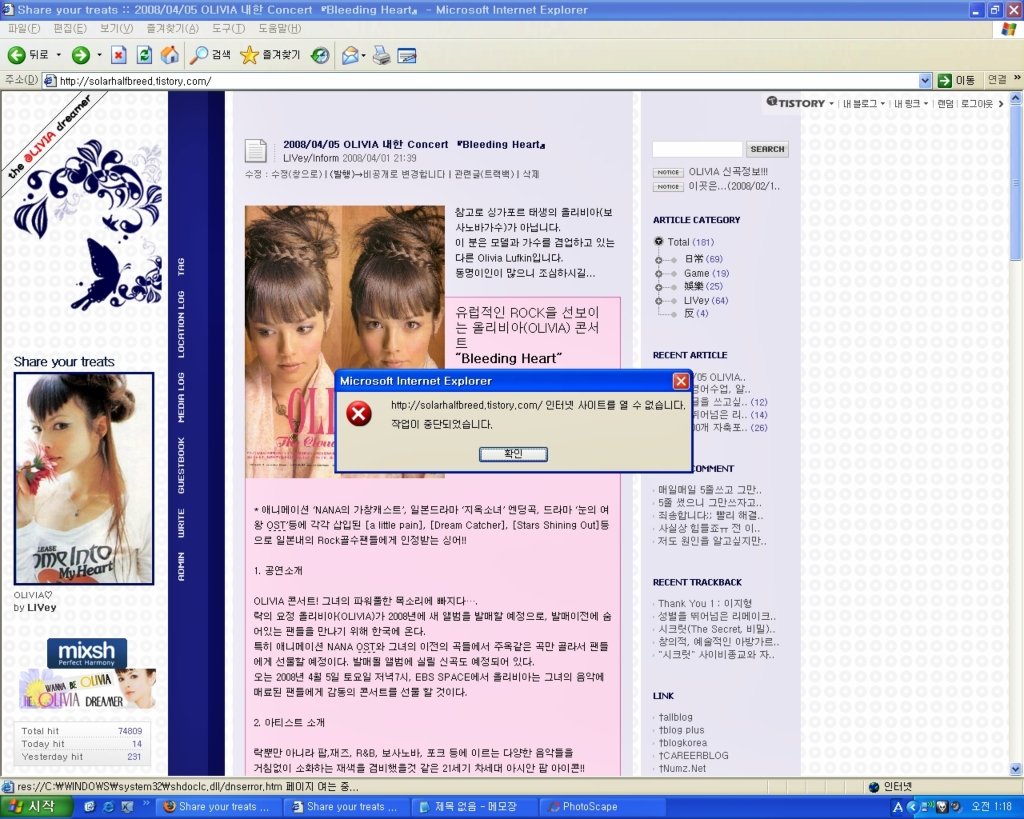The width and height of the screenshot is (1024, 819).
Task: Switch to 제목 없음 - 메모장 taskbar button
Action: pos(475,807)
